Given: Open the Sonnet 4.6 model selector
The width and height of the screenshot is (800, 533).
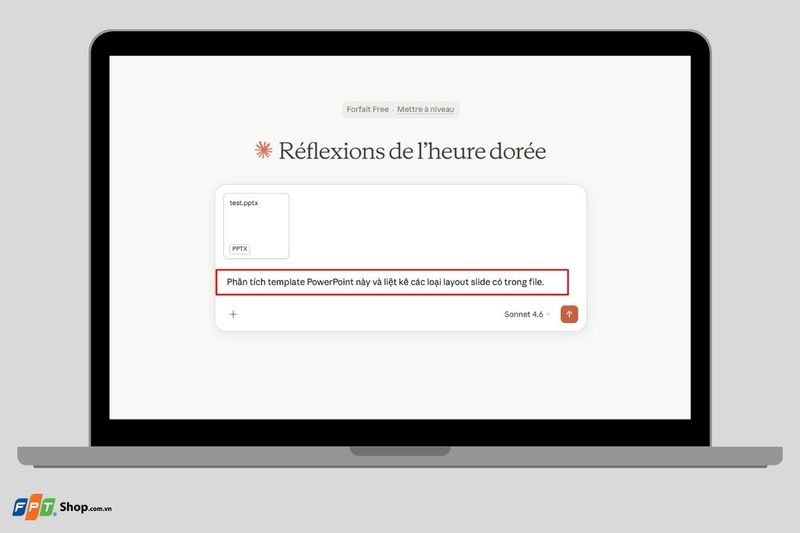Looking at the screenshot, I should [x=527, y=314].
